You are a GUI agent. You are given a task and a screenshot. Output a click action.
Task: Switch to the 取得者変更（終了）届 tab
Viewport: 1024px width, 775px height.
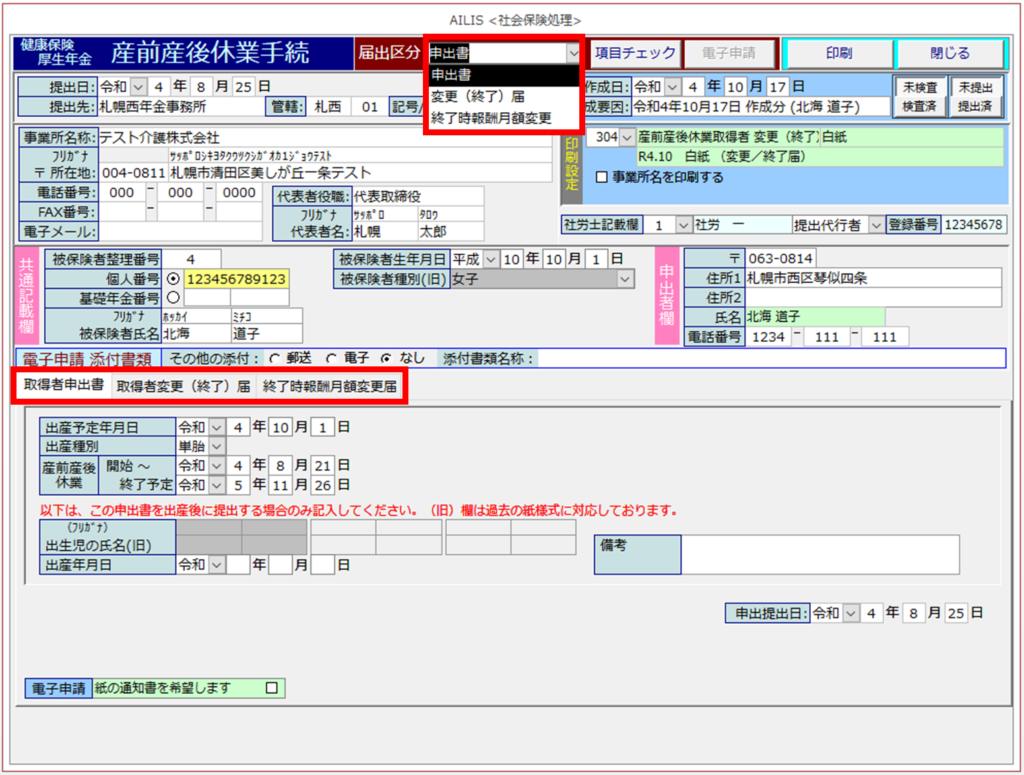click(x=183, y=386)
